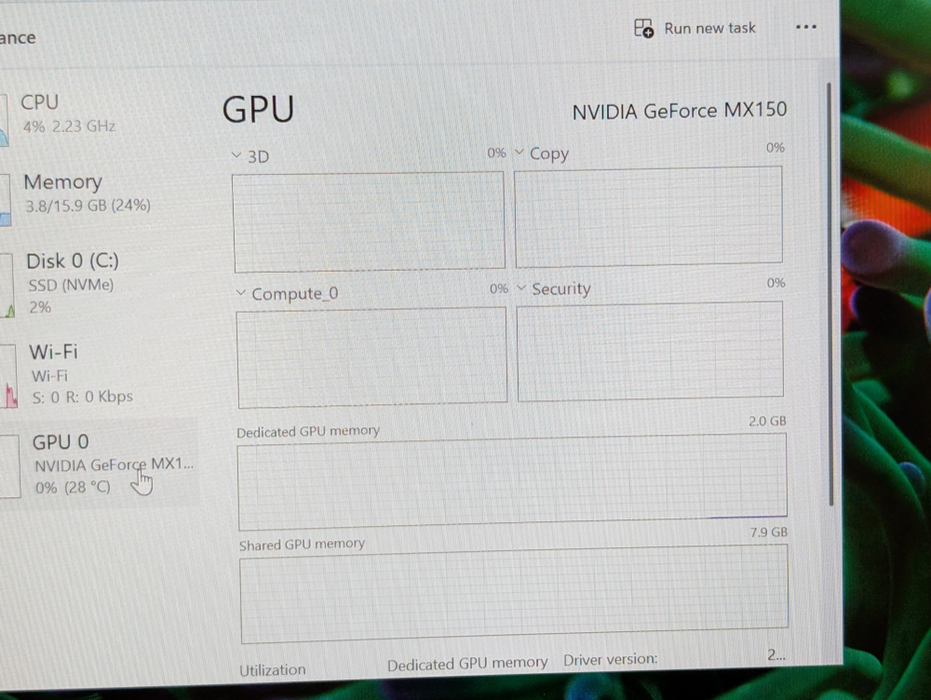Screen dimensions: 931x700
Task: Open the Security engine dropdown chevron
Action: click(521, 287)
